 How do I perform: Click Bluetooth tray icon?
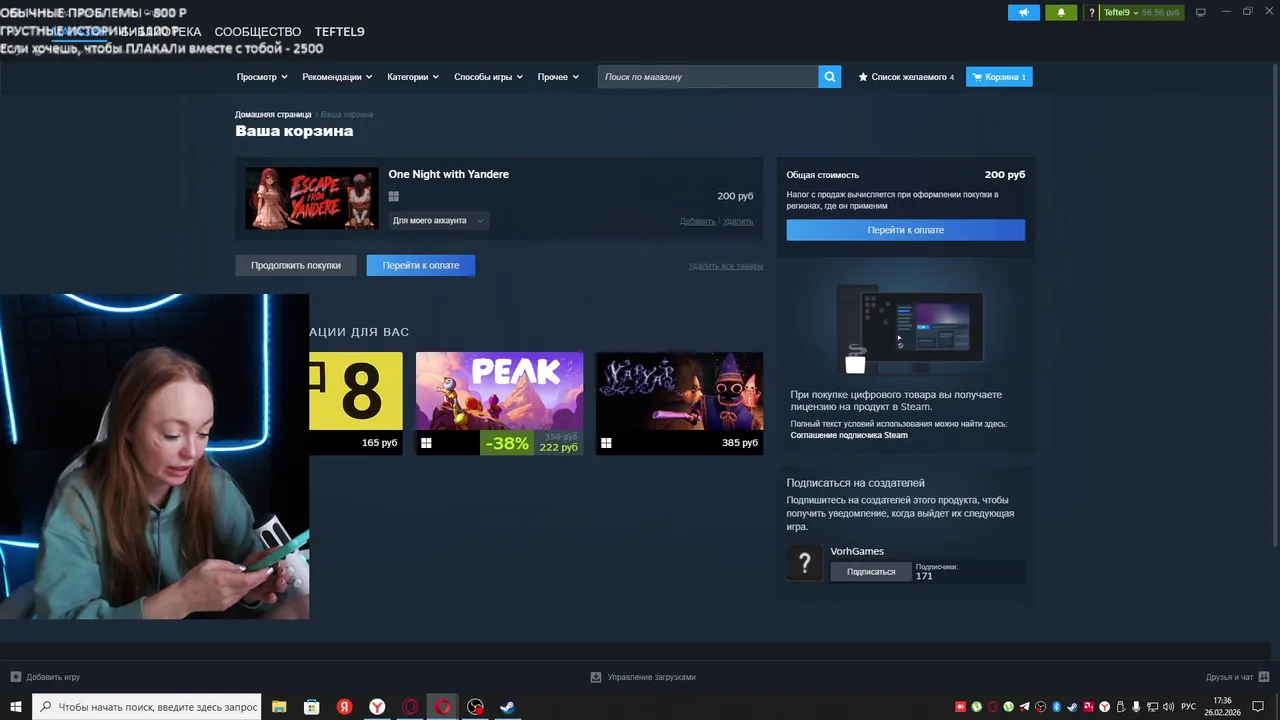click(x=1056, y=707)
